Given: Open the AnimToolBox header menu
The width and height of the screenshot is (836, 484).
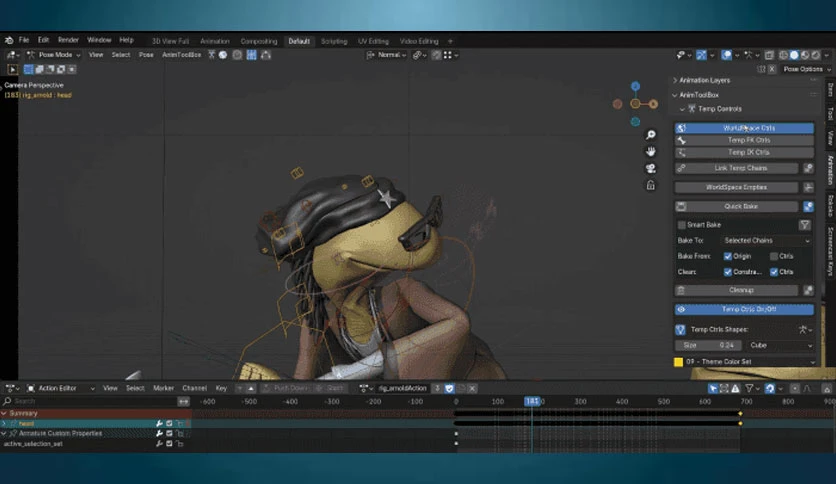Looking at the screenshot, I should point(181,55).
